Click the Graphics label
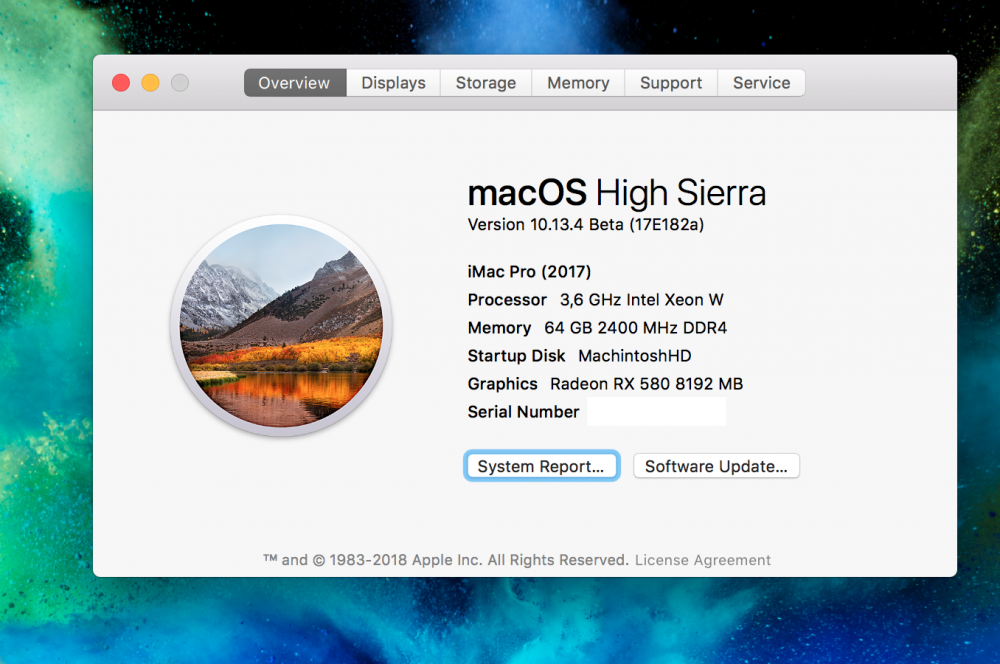 coord(503,384)
